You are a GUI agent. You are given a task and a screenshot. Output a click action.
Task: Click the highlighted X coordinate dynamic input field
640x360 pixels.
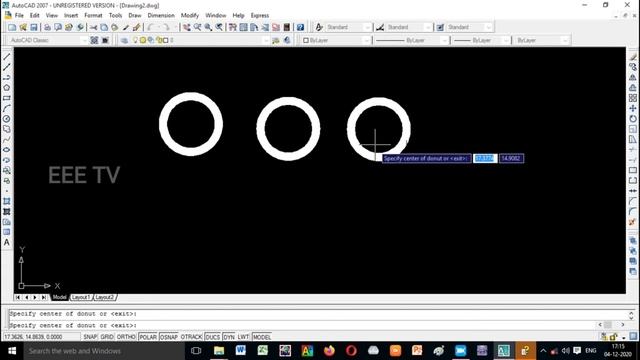[485, 158]
